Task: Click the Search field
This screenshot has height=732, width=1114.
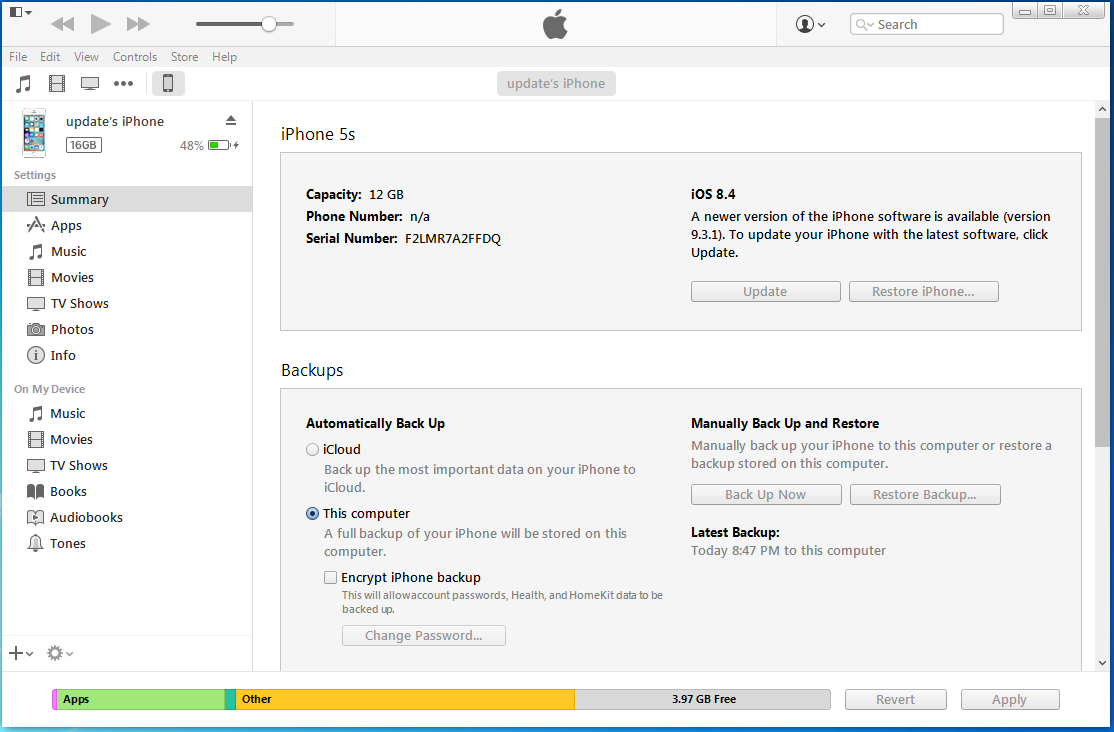Action: 926,24
